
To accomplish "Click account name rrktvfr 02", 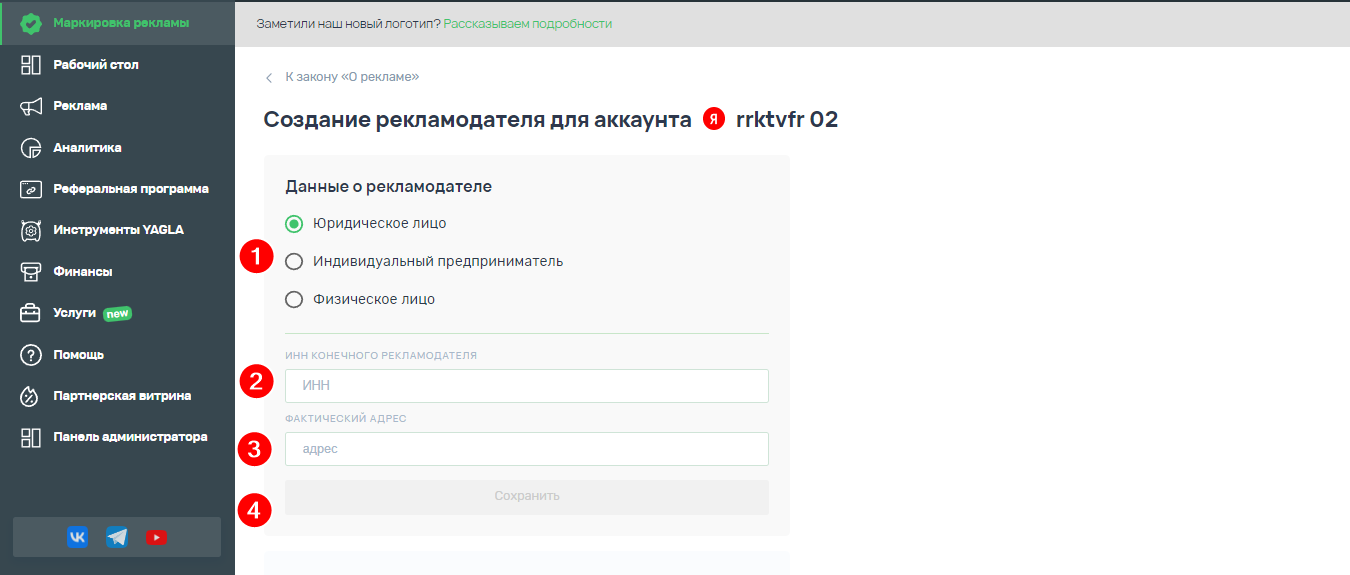I will 787,120.
